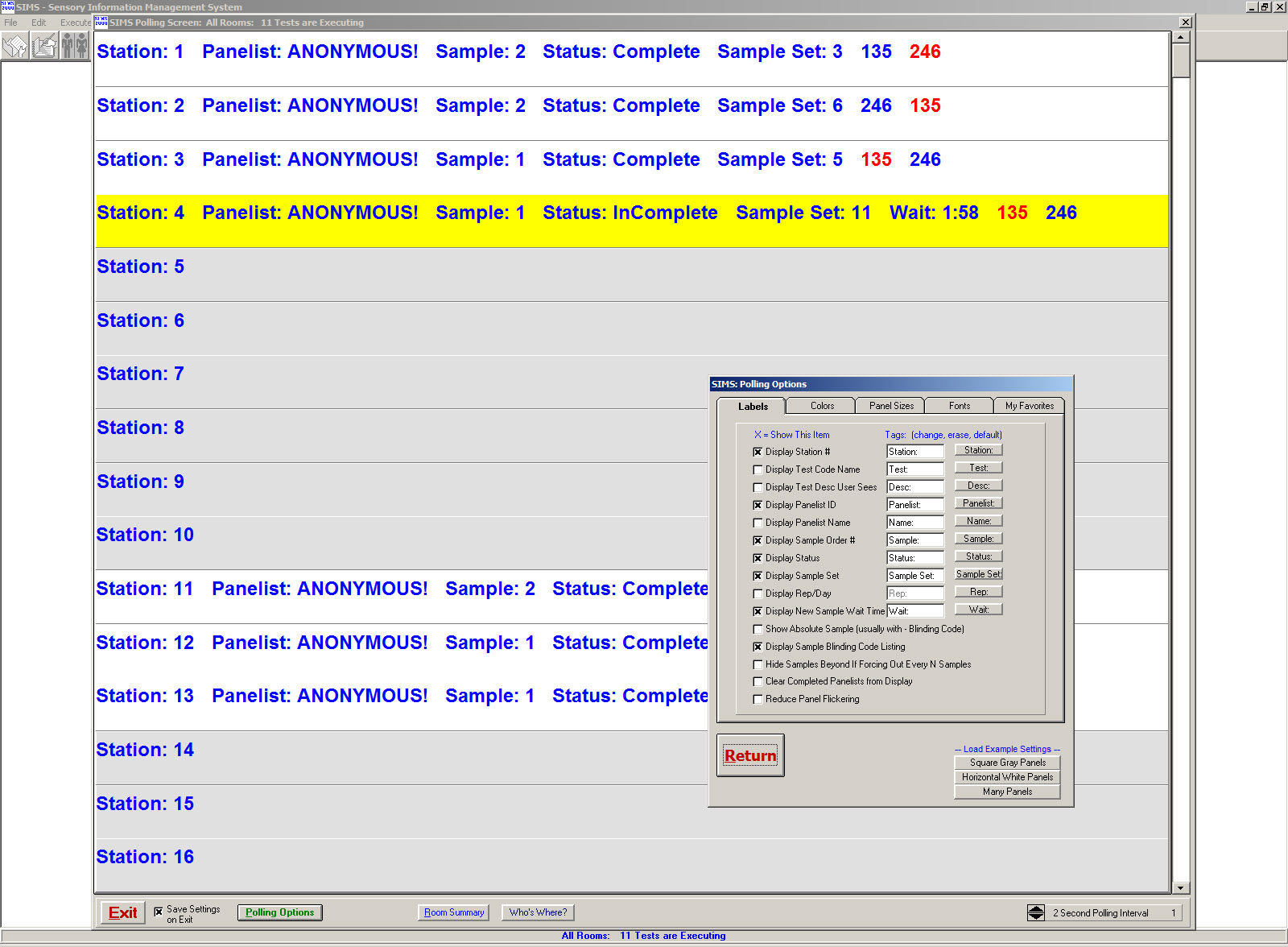
Task: Click the SIMS 2000 polling window icon
Action: tap(101, 23)
